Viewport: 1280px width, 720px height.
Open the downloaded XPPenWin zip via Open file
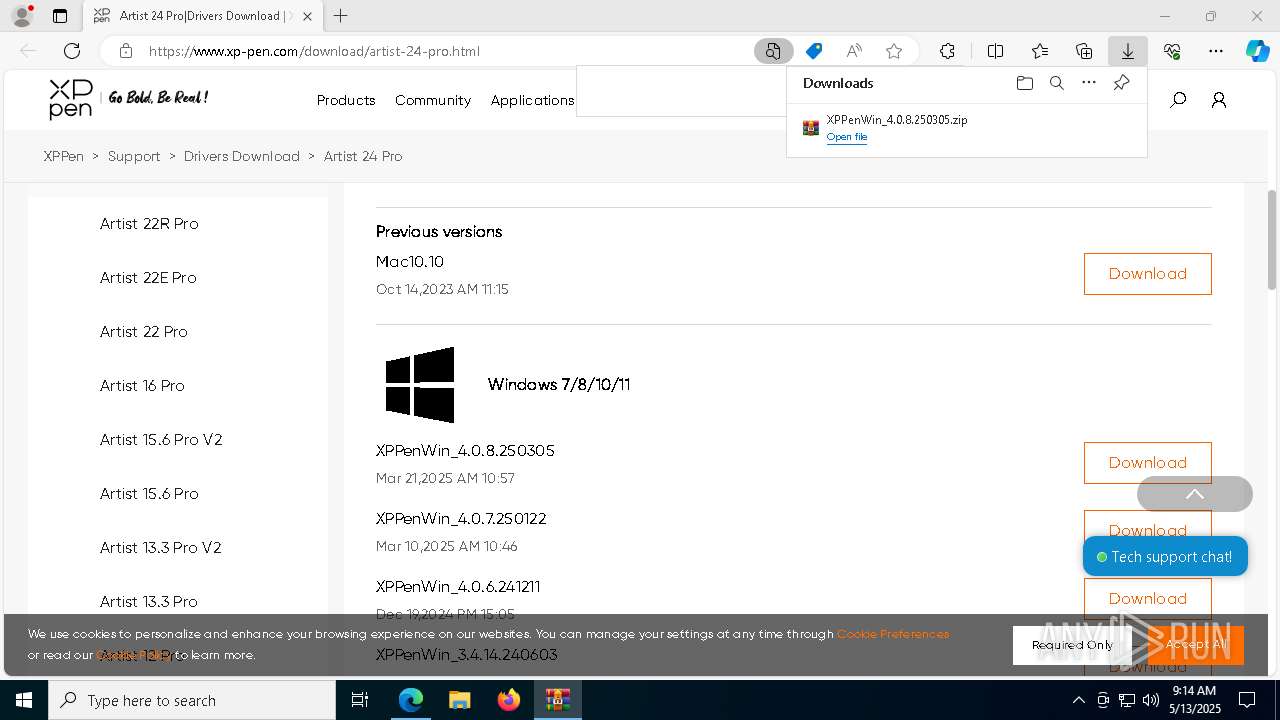click(847, 137)
